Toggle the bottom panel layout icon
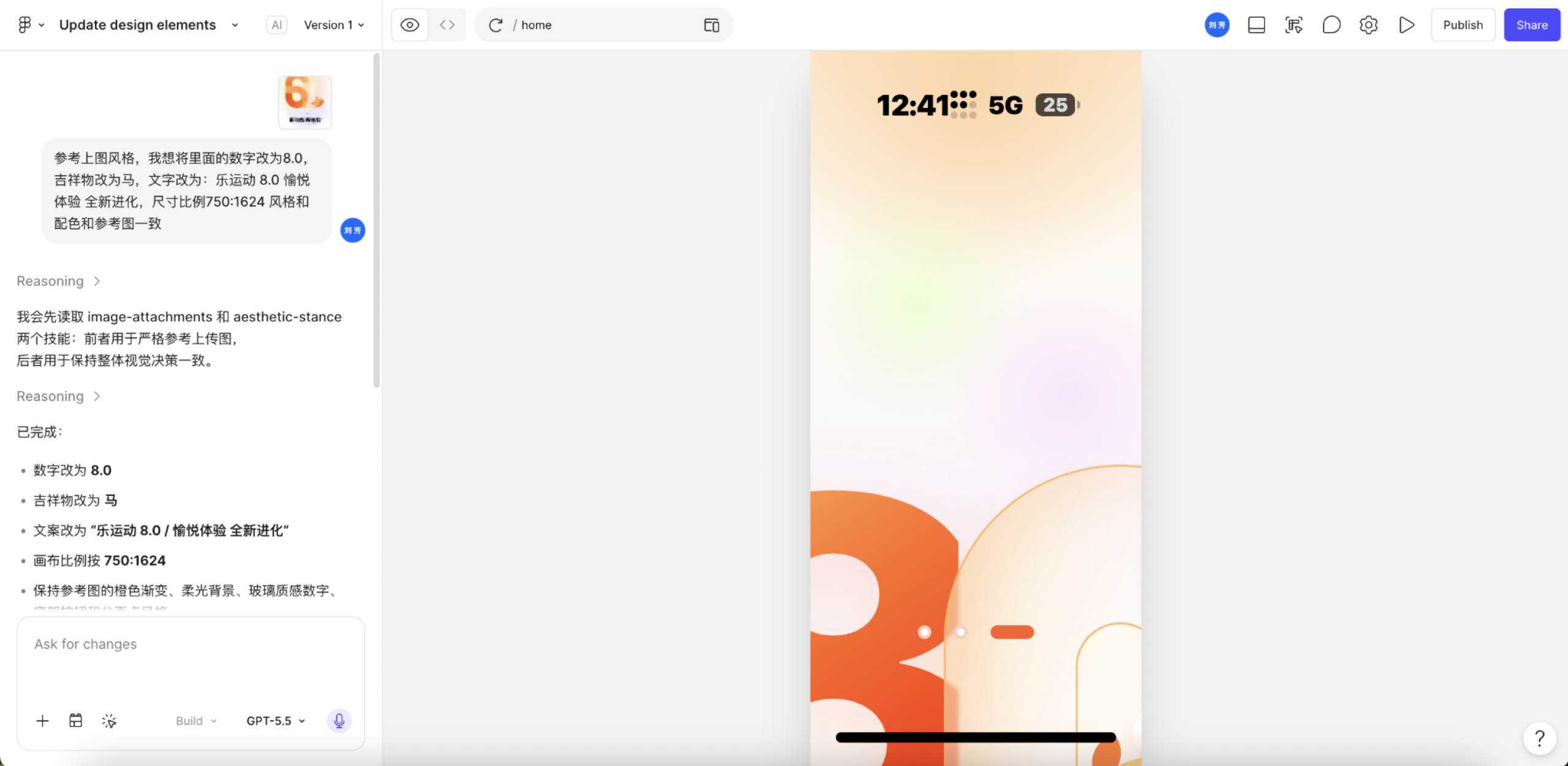This screenshot has height=766, width=1568. [x=1256, y=25]
